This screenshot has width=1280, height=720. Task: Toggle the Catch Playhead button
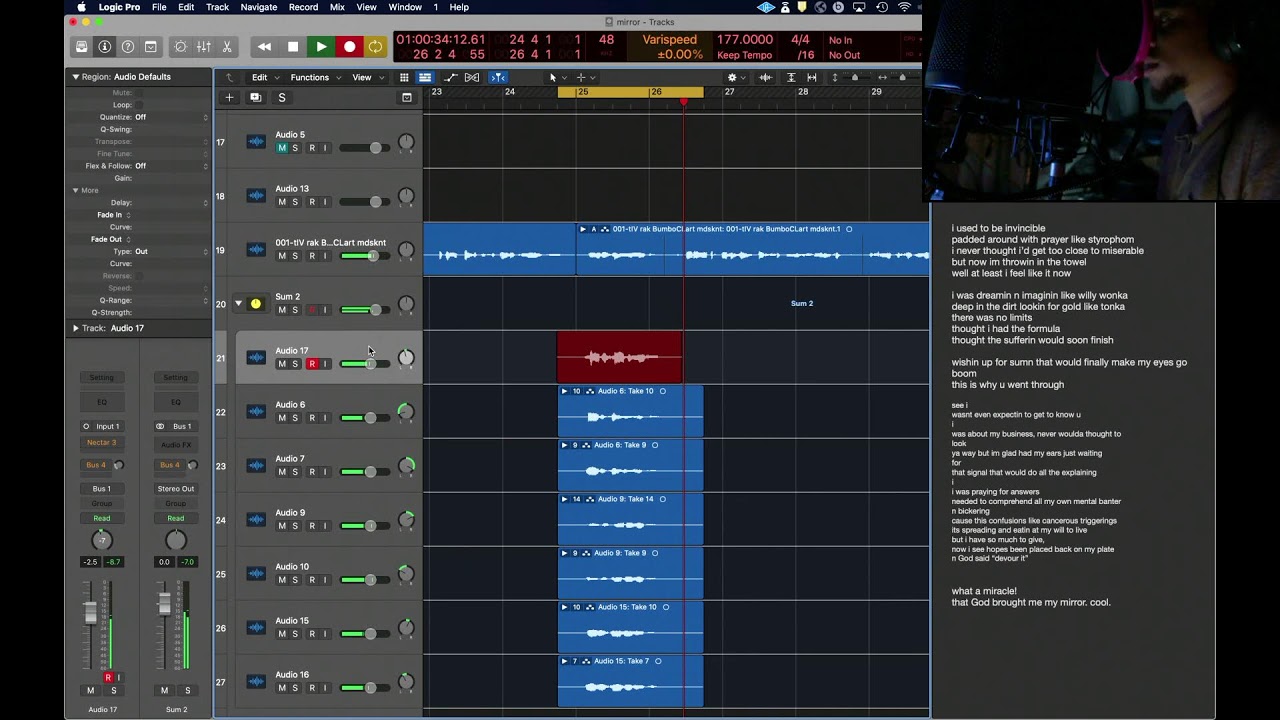pyautogui.click(x=497, y=77)
